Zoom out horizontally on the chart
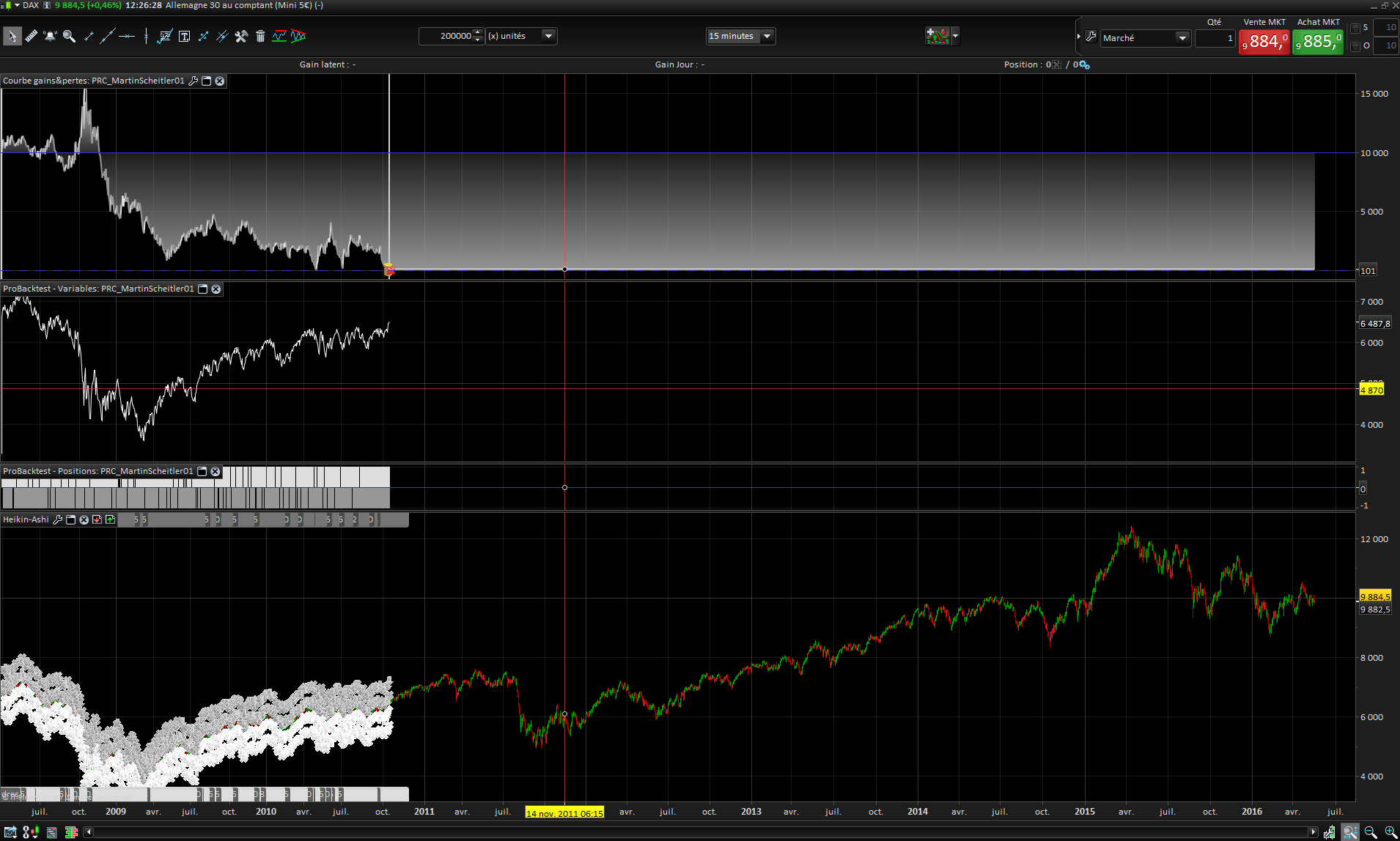This screenshot has width=1400, height=841. [1370, 831]
